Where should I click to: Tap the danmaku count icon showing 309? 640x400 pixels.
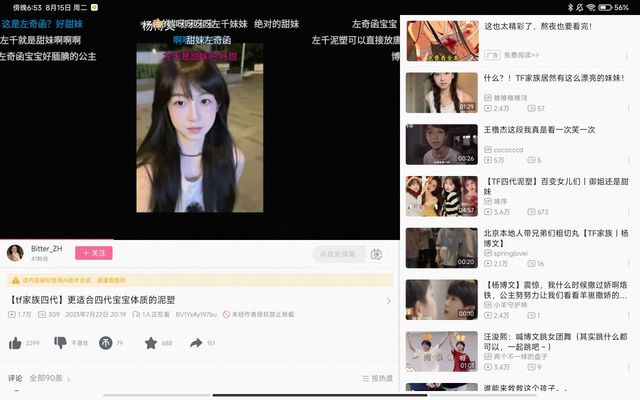(x=42, y=314)
